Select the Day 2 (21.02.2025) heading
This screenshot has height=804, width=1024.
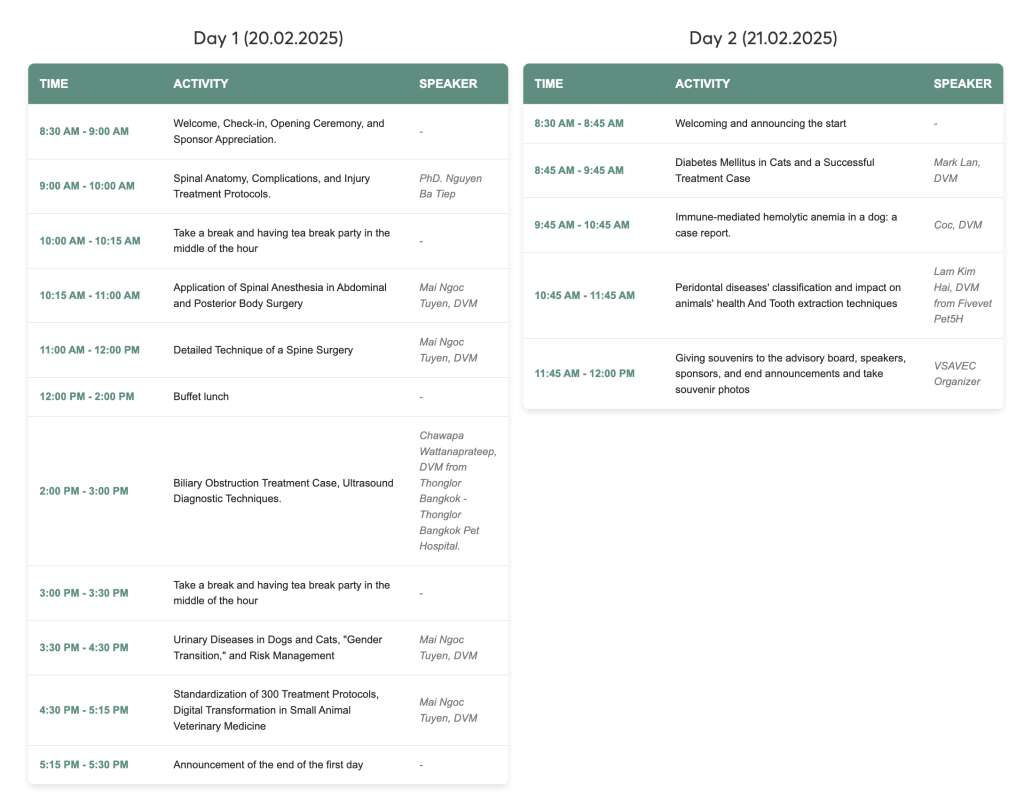click(x=763, y=38)
